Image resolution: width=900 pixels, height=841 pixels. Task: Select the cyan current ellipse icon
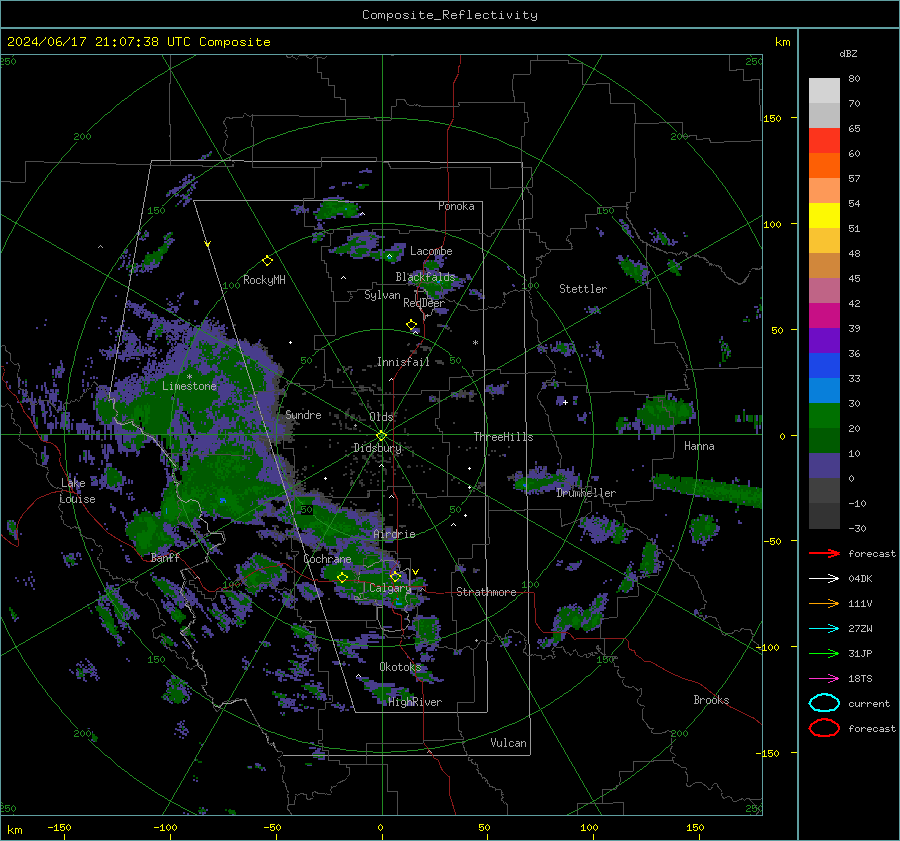point(824,703)
